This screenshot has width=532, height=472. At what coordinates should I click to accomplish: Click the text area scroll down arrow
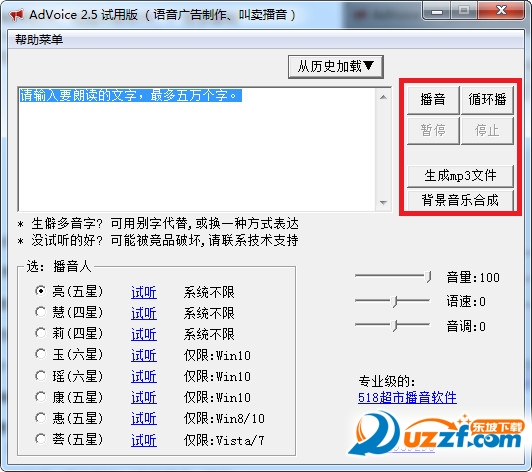coord(383,203)
